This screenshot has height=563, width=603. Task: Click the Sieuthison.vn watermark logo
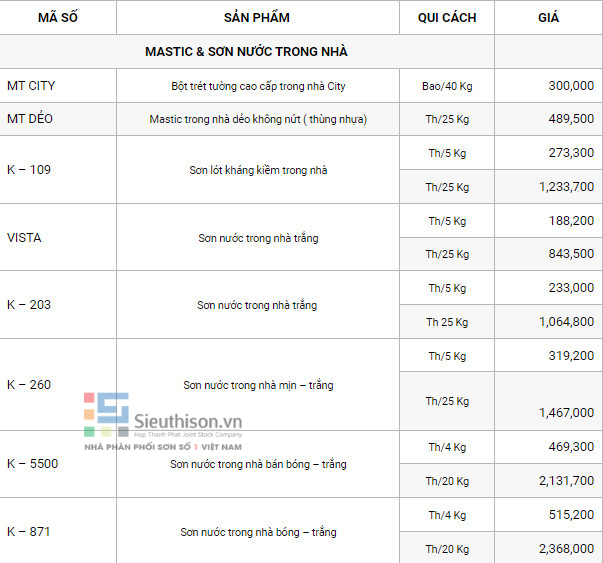point(163,421)
